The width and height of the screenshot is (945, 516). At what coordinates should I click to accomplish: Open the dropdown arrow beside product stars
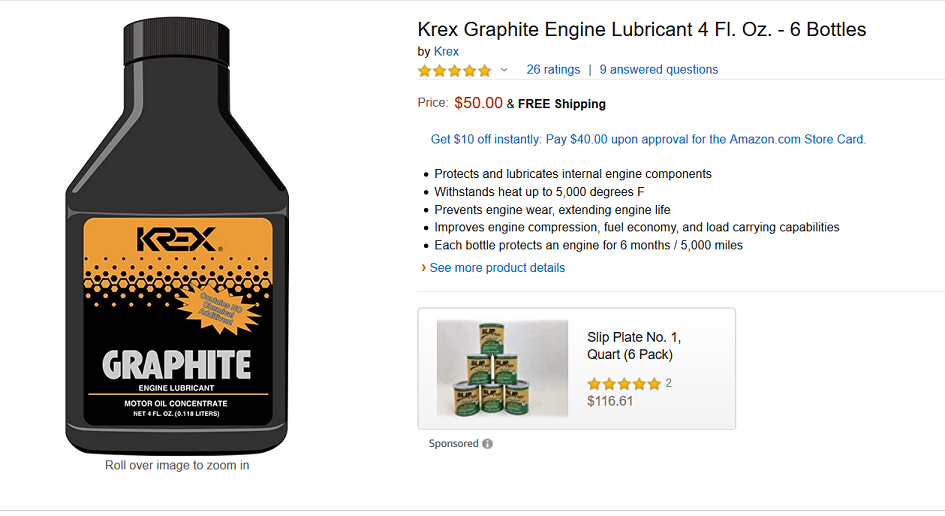[504, 70]
